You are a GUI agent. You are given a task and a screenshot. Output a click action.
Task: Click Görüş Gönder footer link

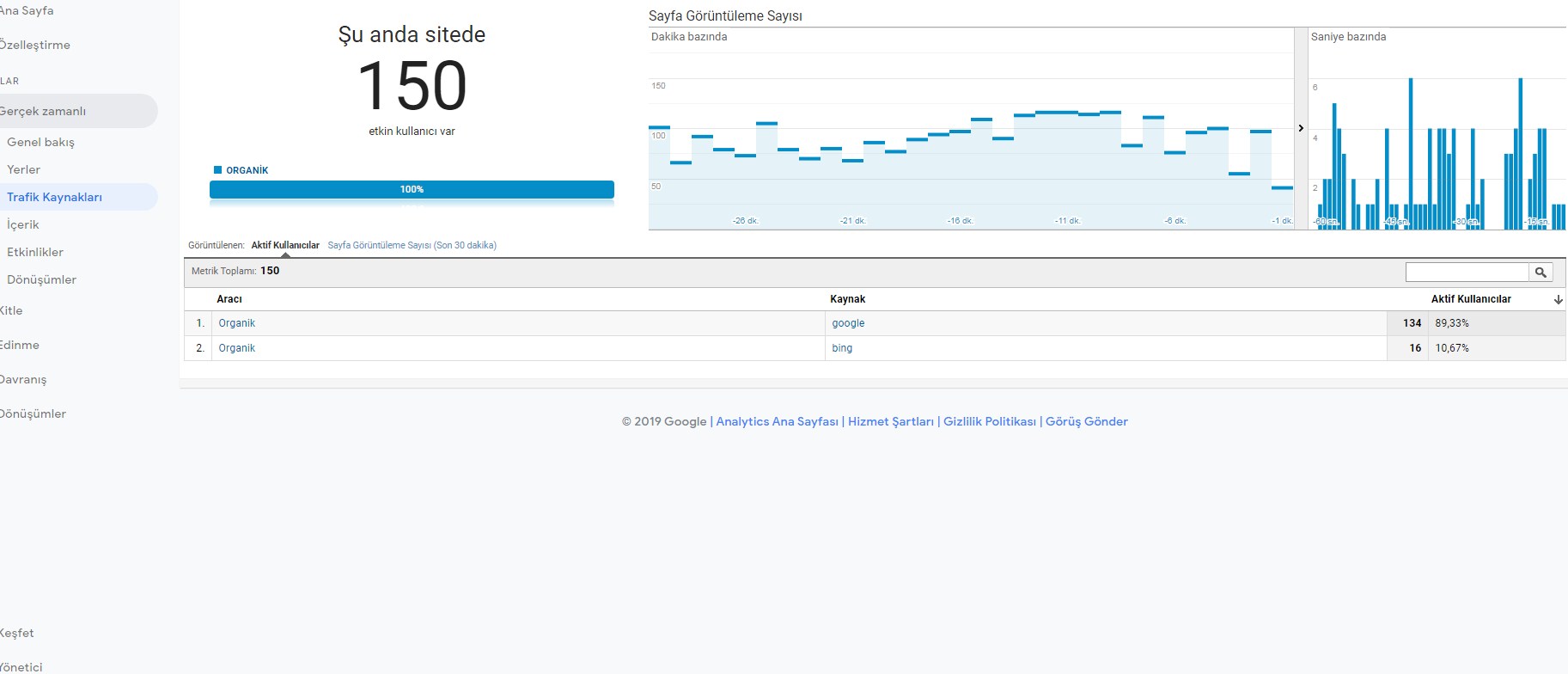point(1087,421)
